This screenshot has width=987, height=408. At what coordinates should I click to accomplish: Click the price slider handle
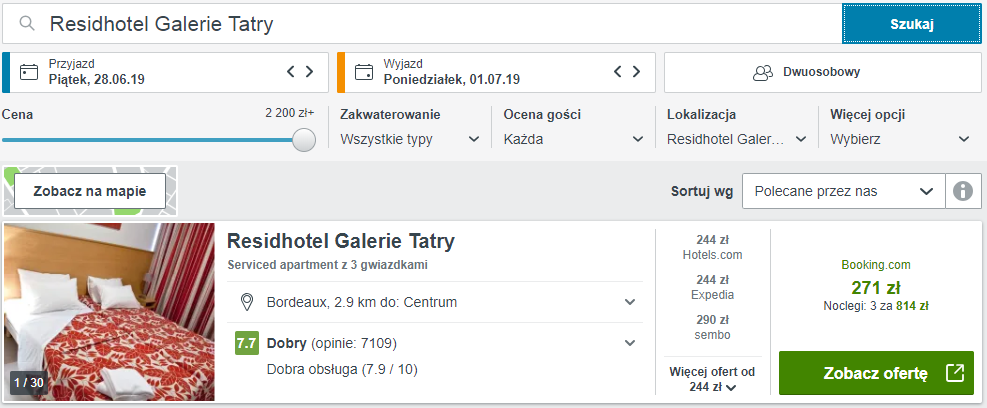pos(304,140)
